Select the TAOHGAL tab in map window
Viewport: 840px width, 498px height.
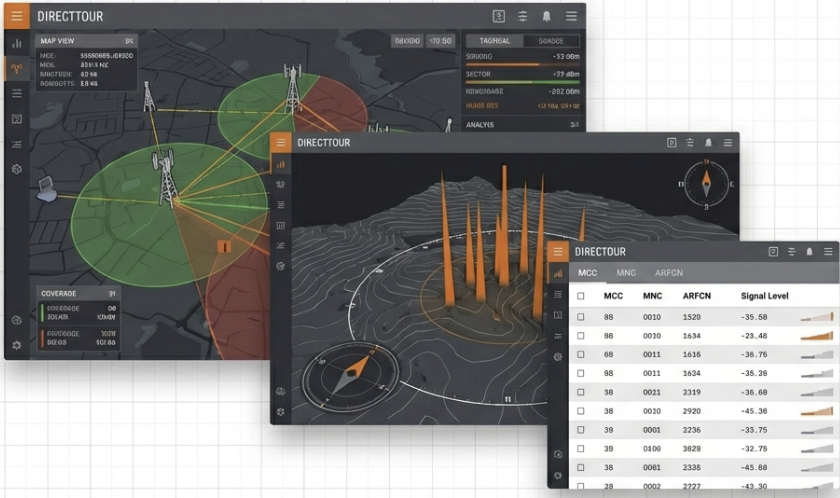coord(494,41)
